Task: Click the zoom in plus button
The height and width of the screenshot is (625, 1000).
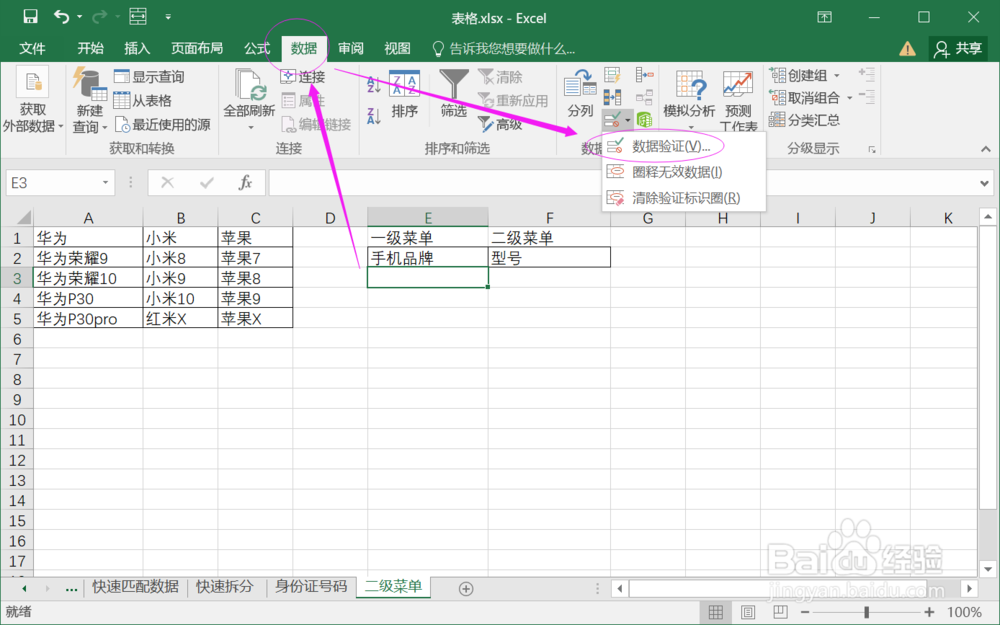Action: [x=929, y=612]
